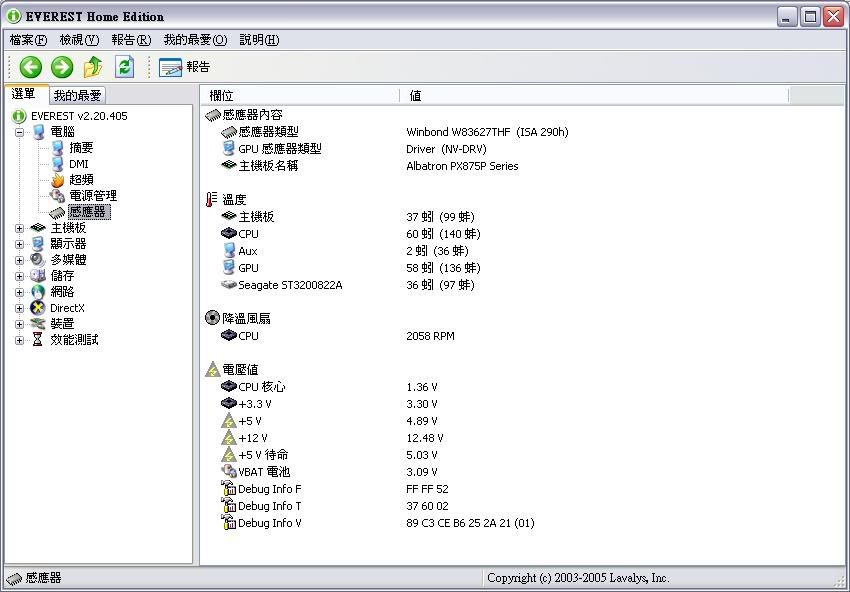Select the CPU 核心 voltage row
This screenshot has height=592, width=850.
pos(330,387)
